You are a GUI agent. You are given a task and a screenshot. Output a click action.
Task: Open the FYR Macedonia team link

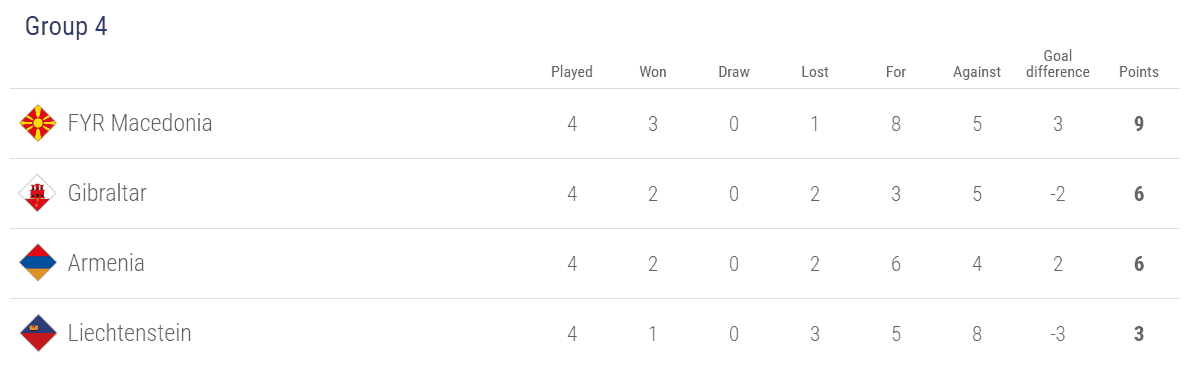[x=140, y=123]
